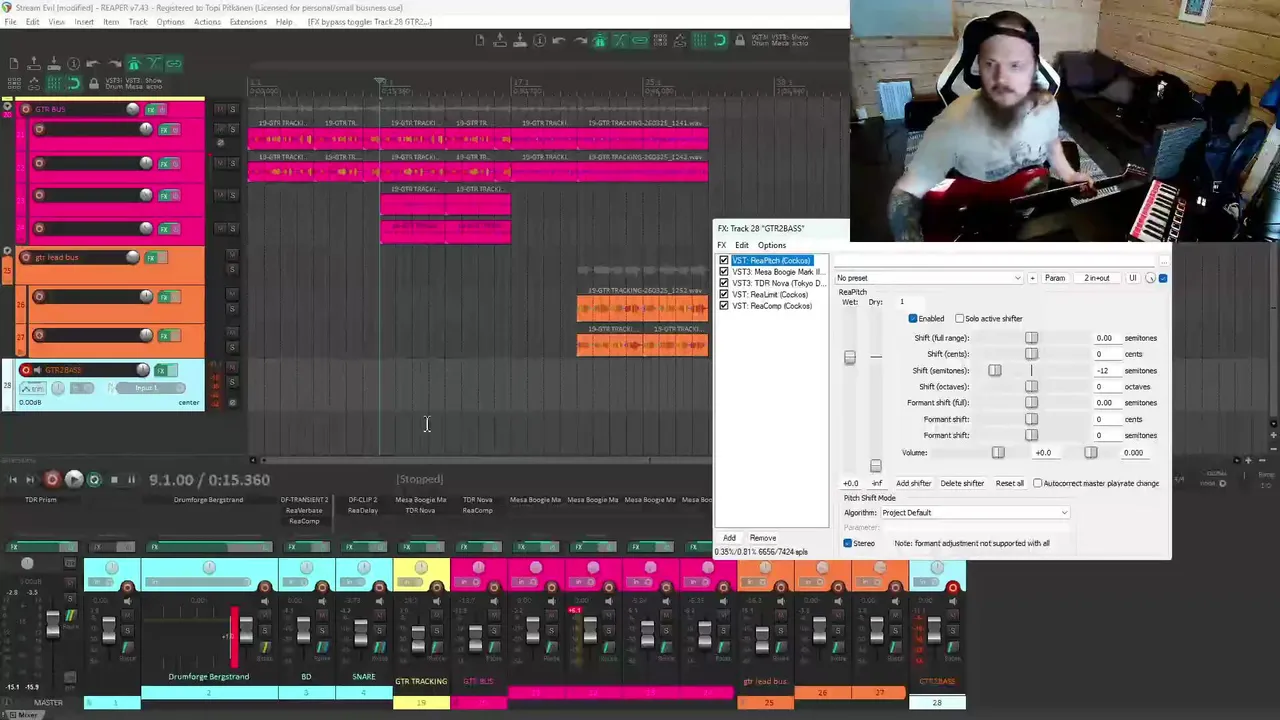
Task: Click the transport Record button
Action: pyautogui.click(x=52, y=480)
